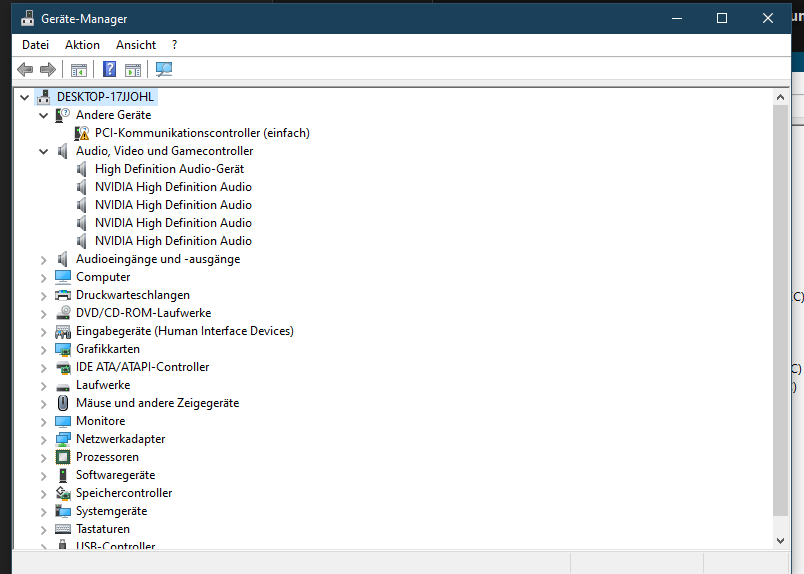Open the Aktion menu
Screen dimensions: 804x574
tap(82, 45)
